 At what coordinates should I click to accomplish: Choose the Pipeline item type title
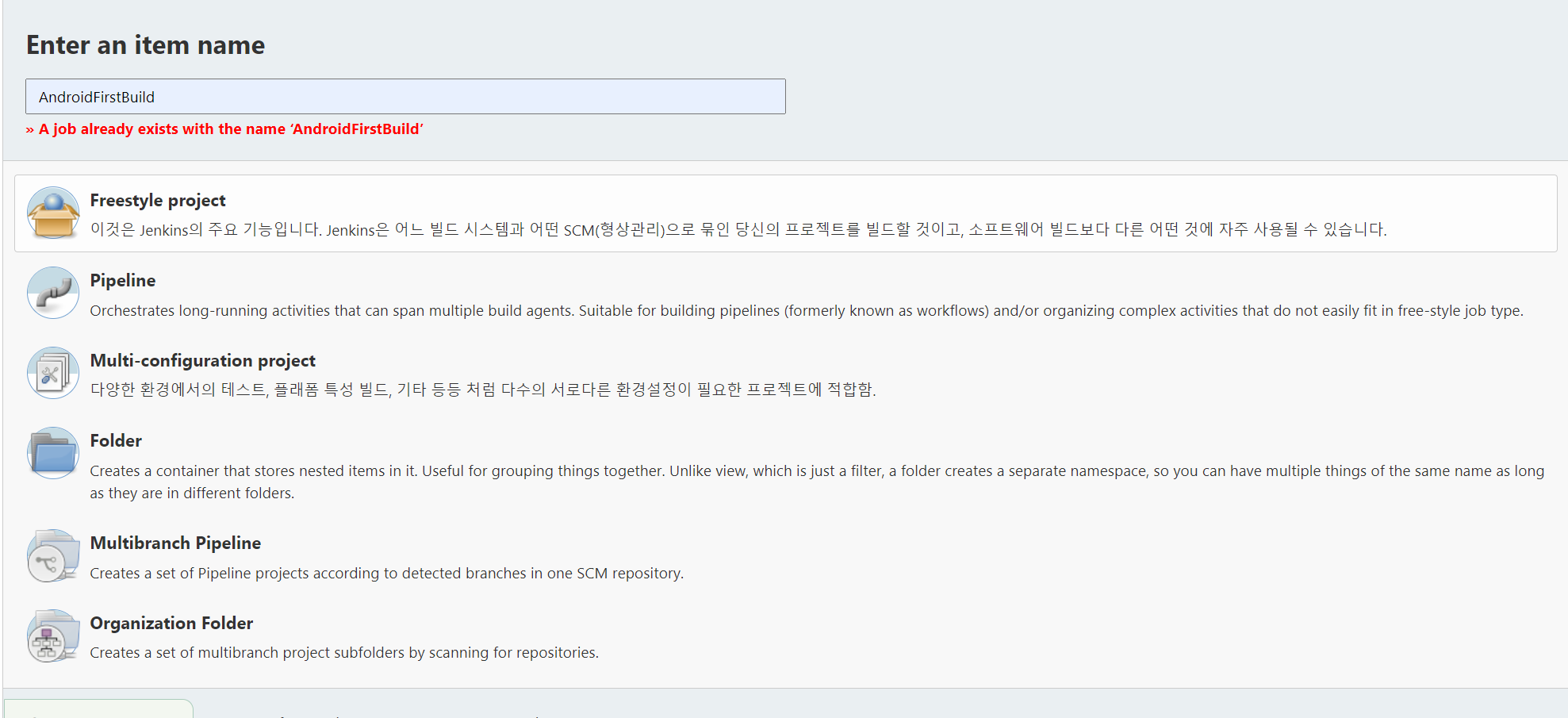tap(123, 280)
